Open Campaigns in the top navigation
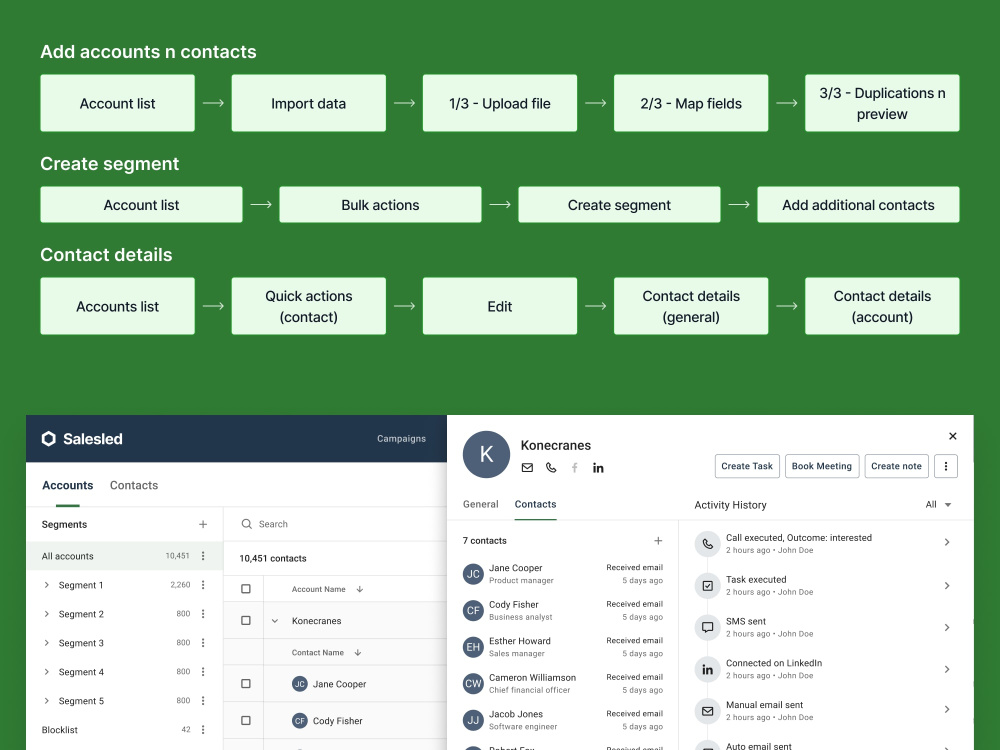The height and width of the screenshot is (750, 1000). point(401,439)
